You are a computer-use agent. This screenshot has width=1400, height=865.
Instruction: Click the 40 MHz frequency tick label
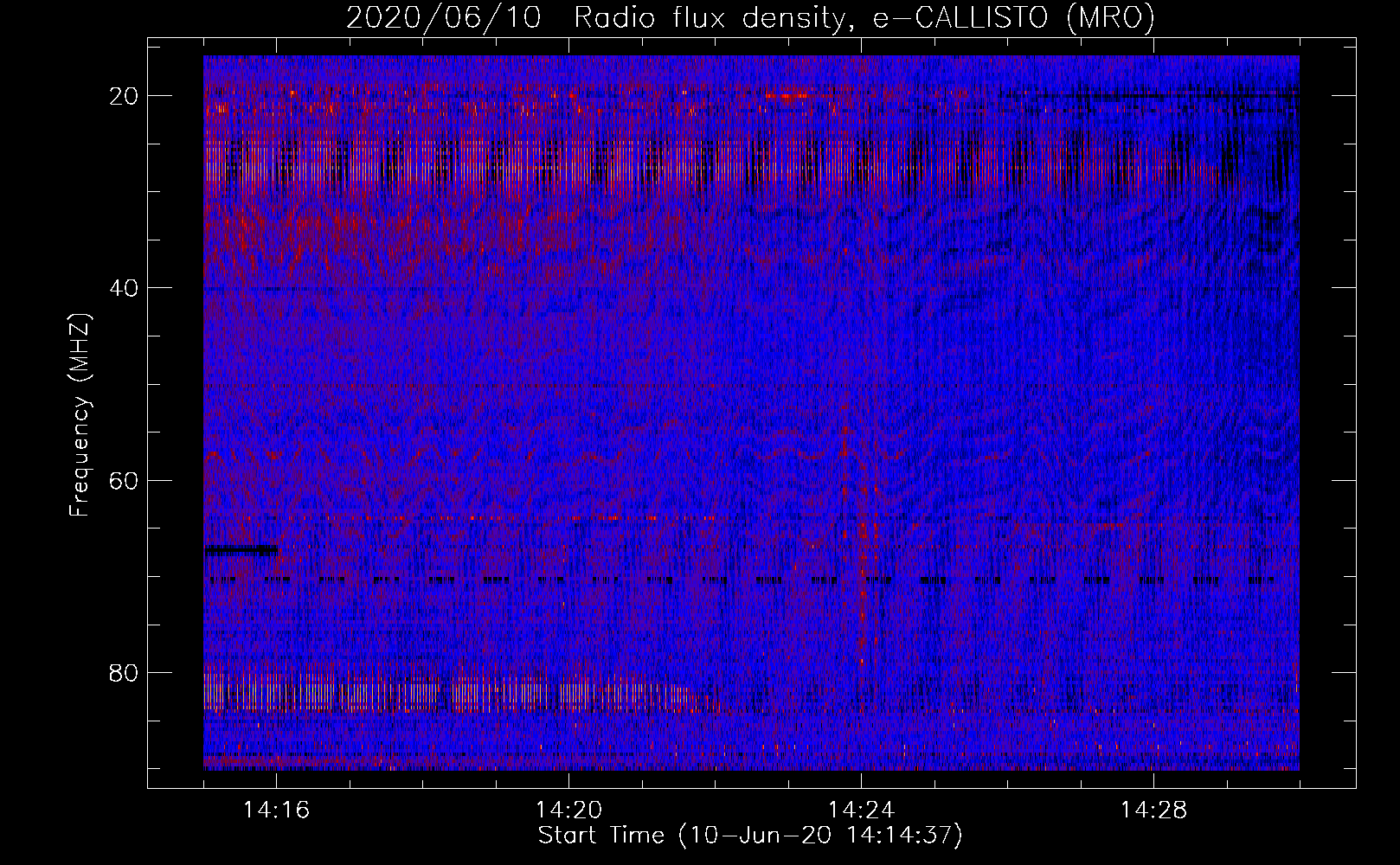click(x=124, y=288)
